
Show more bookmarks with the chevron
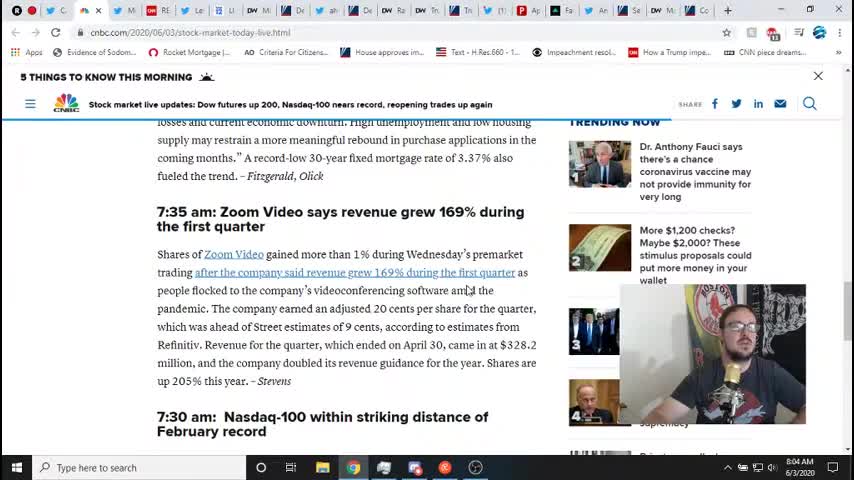point(839,52)
